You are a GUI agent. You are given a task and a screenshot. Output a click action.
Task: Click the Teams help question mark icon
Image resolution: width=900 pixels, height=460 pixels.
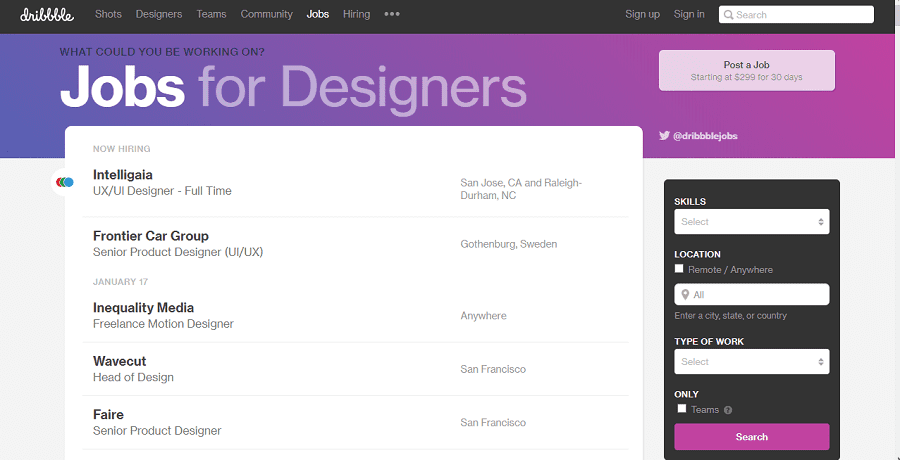tap(728, 410)
